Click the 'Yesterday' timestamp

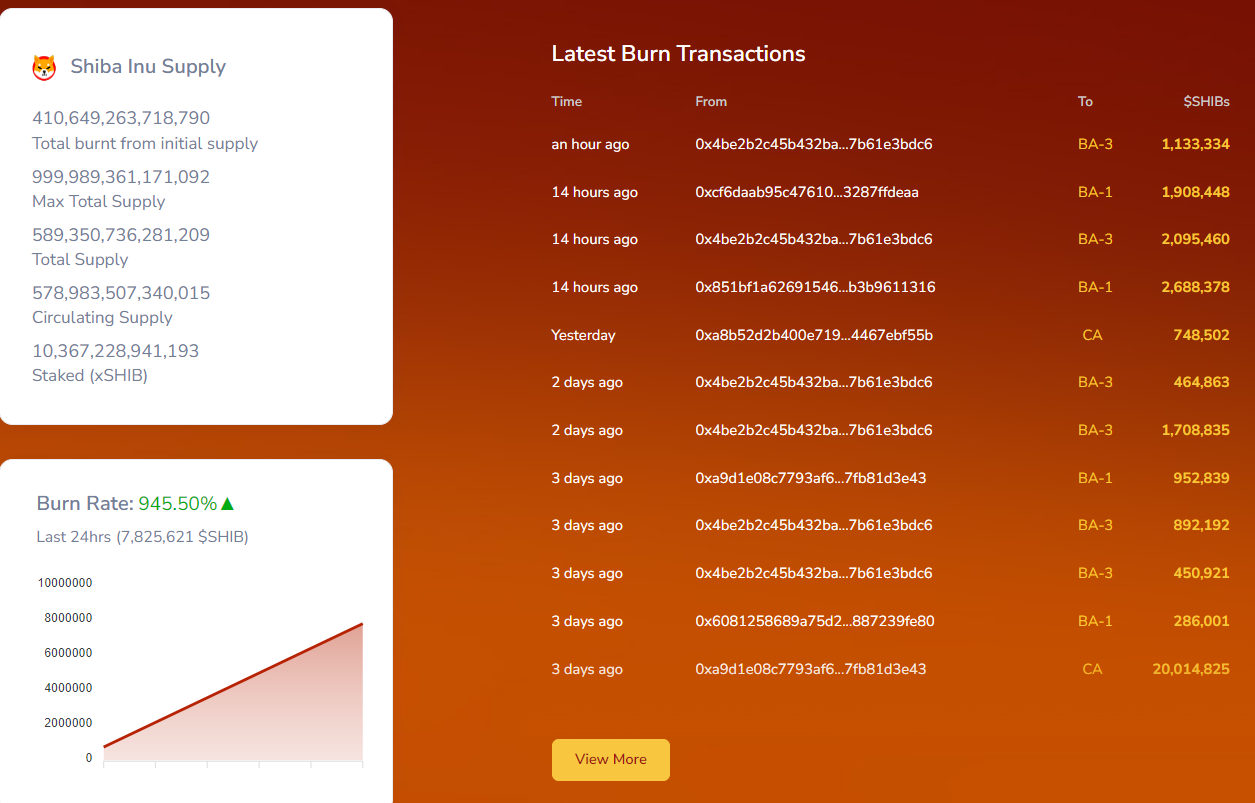click(583, 335)
